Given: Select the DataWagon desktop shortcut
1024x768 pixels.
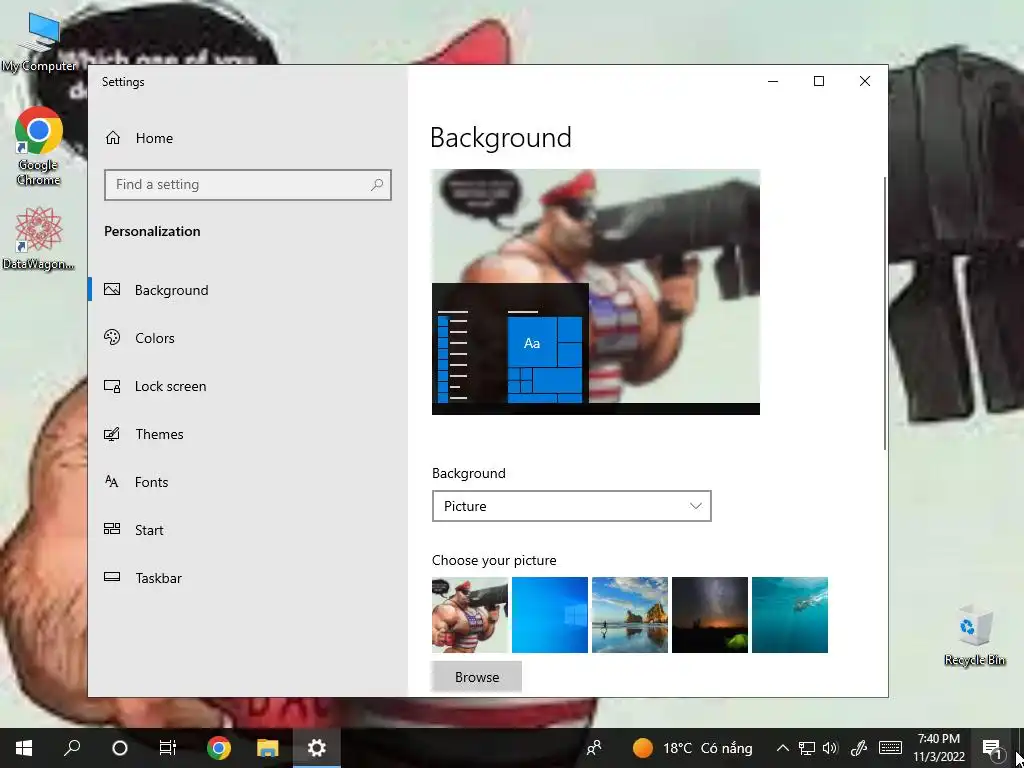Looking at the screenshot, I should tap(39, 239).
